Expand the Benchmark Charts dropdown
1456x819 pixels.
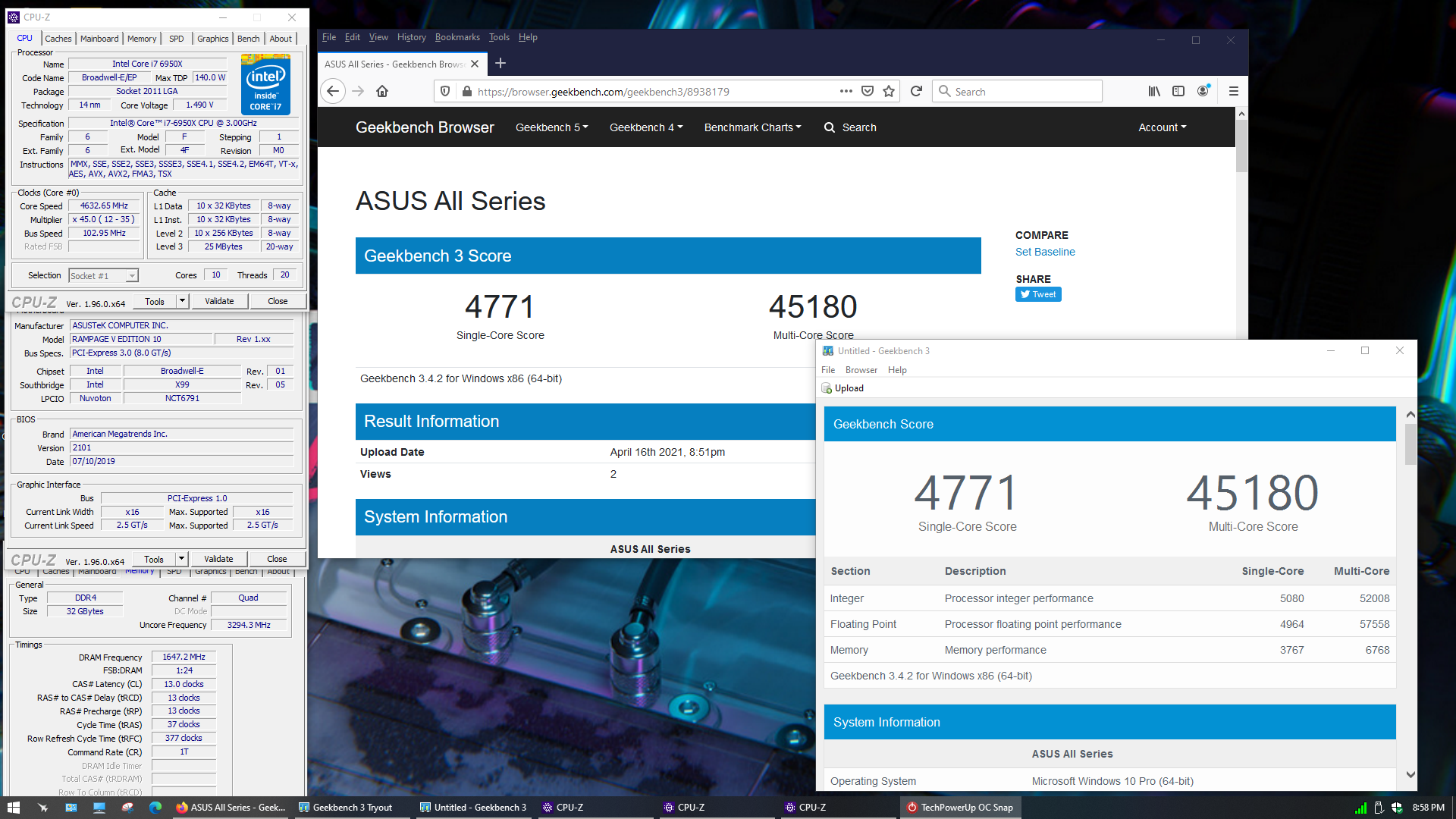[x=752, y=127]
